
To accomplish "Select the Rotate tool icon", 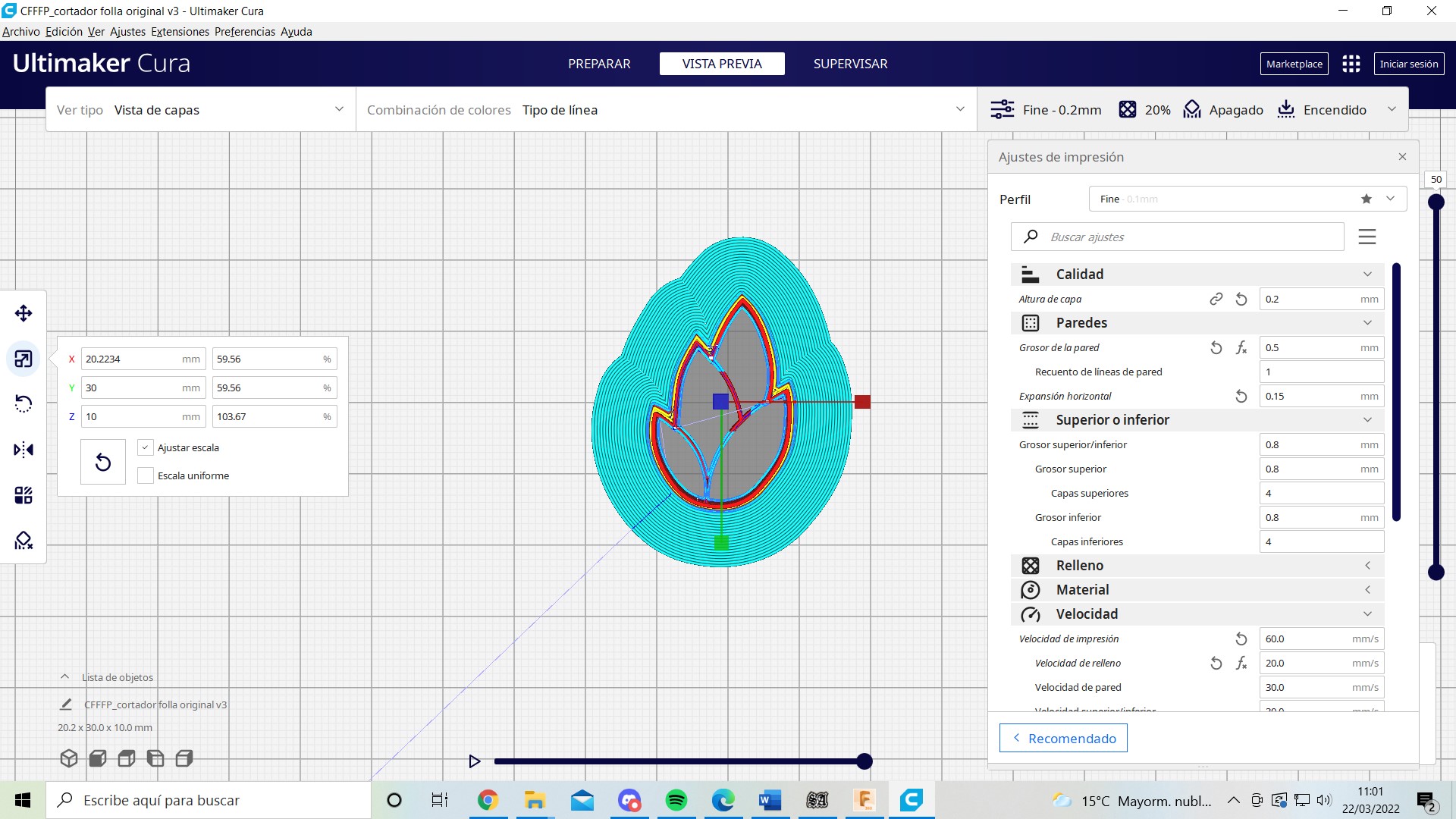I will [x=24, y=403].
